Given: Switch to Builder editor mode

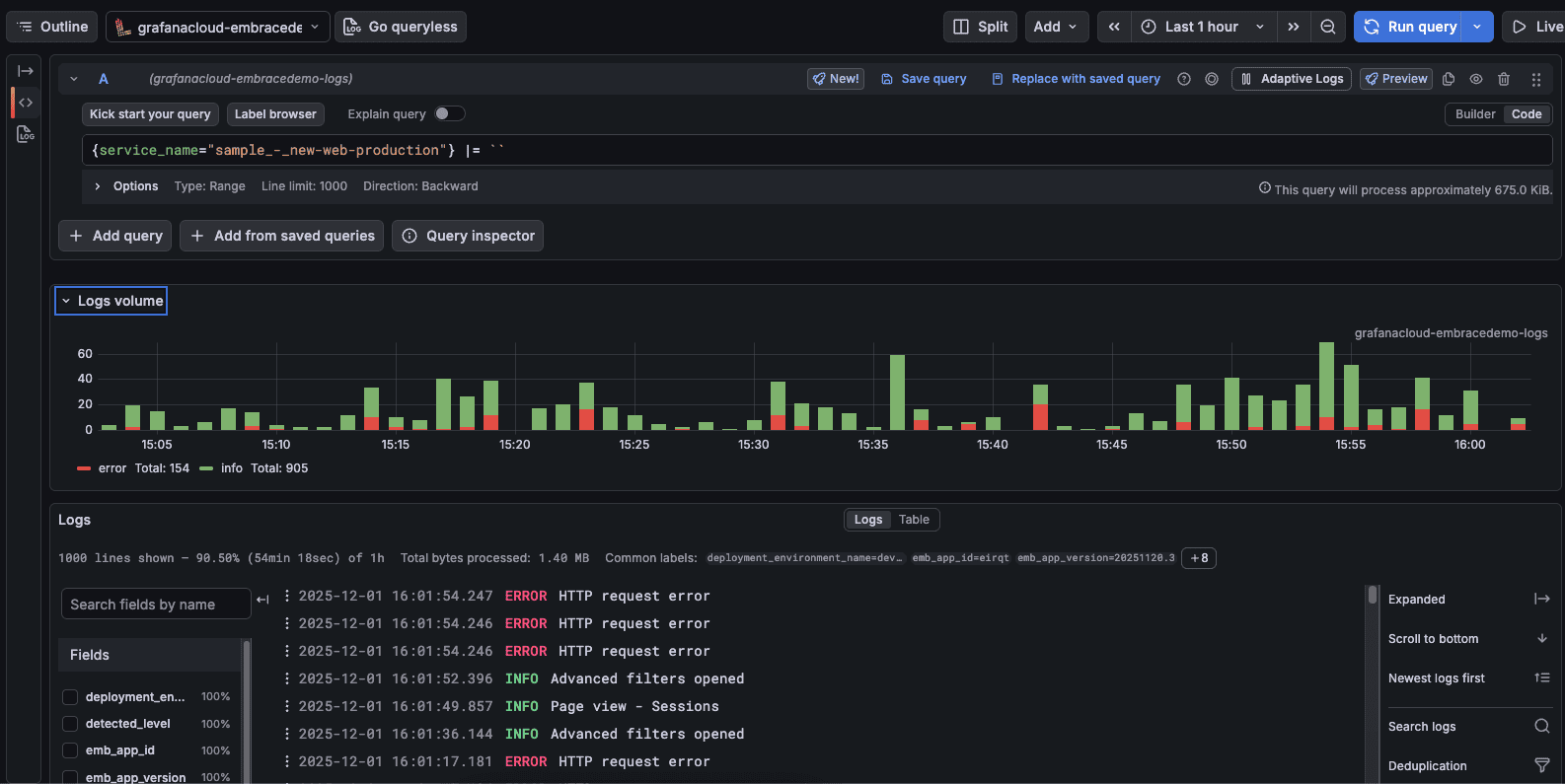Looking at the screenshot, I should coord(1475,114).
